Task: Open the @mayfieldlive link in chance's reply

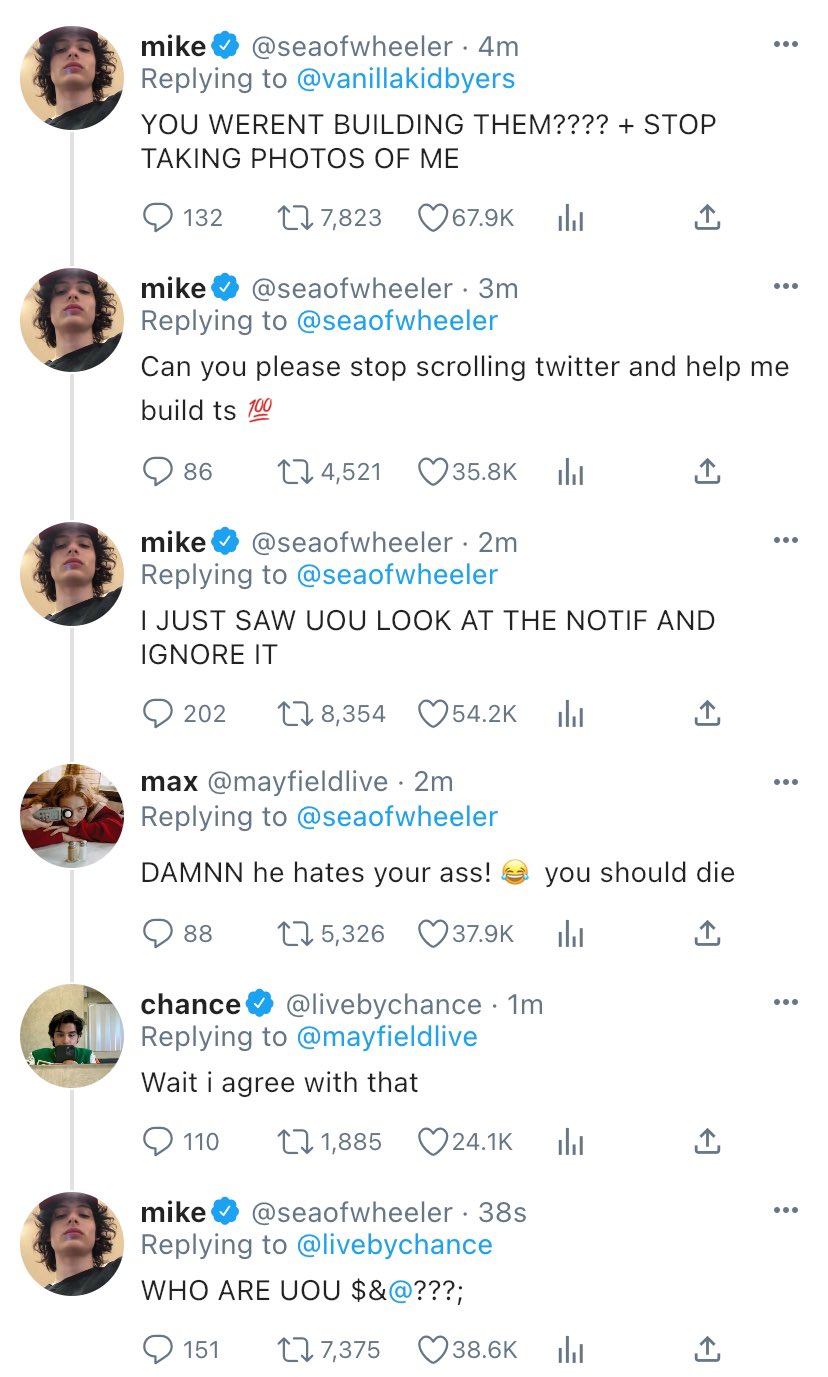Action: [387, 1036]
